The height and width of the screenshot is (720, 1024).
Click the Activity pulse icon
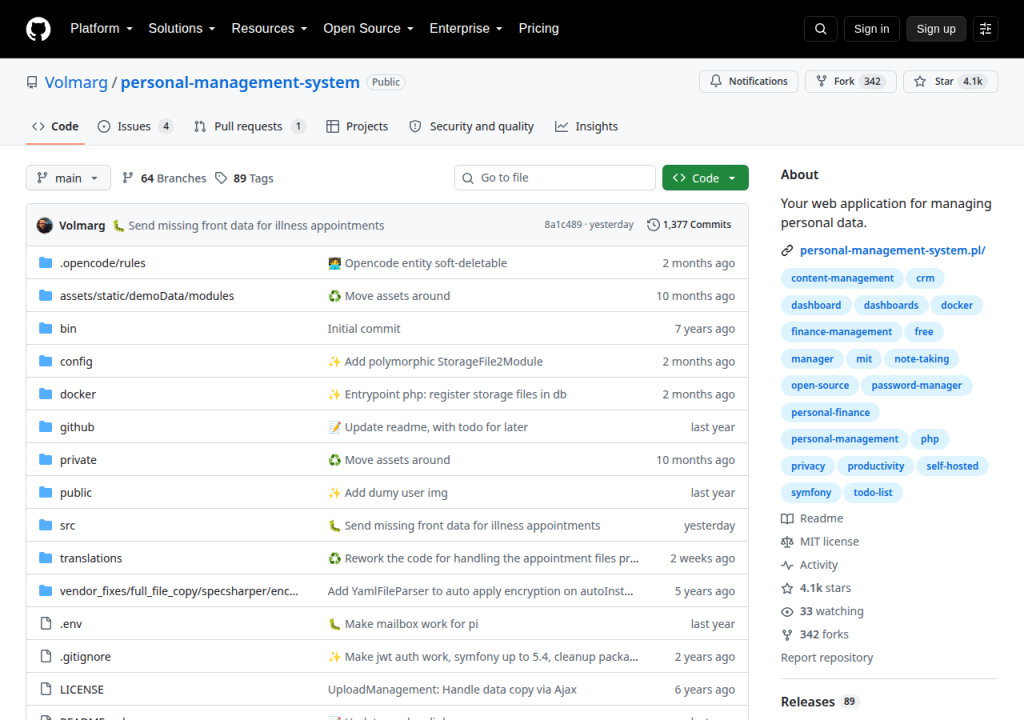787,565
